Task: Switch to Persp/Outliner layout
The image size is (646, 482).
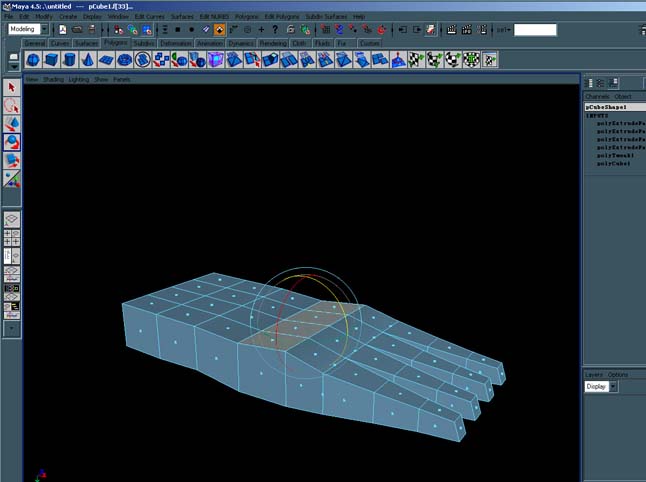Action: [x=12, y=256]
